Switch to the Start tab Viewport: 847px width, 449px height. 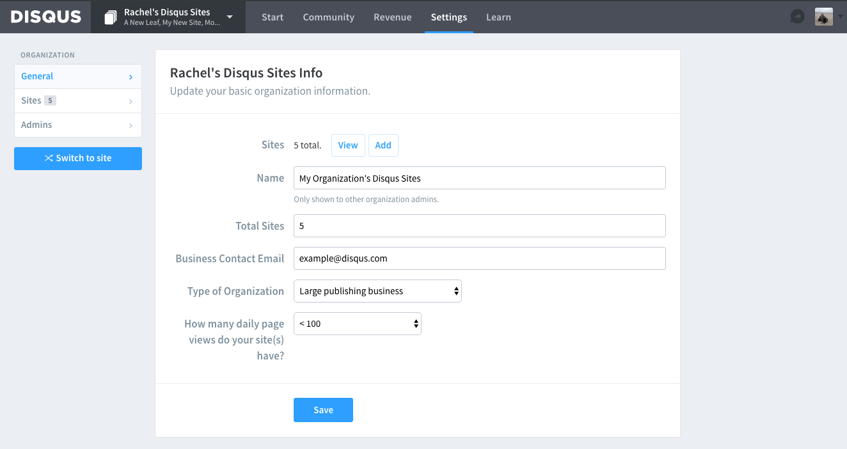[272, 17]
